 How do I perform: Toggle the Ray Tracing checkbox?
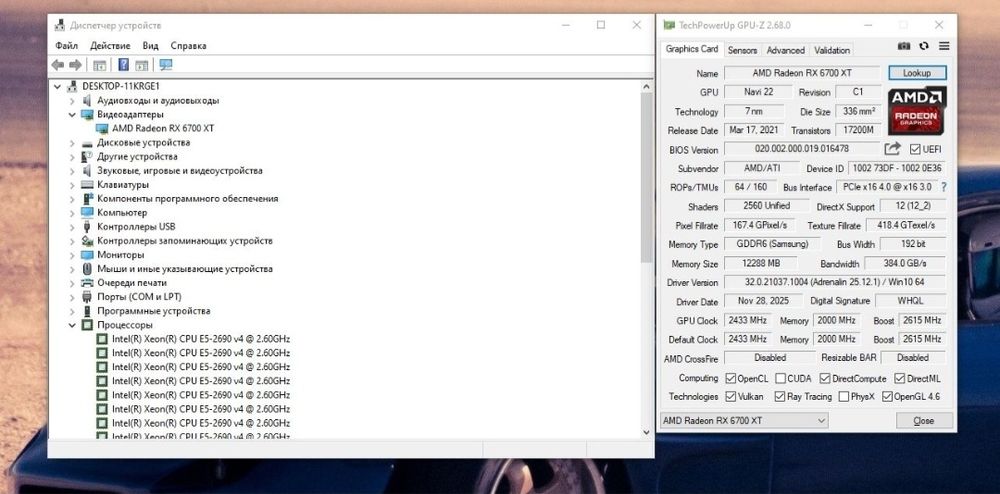pos(779,396)
